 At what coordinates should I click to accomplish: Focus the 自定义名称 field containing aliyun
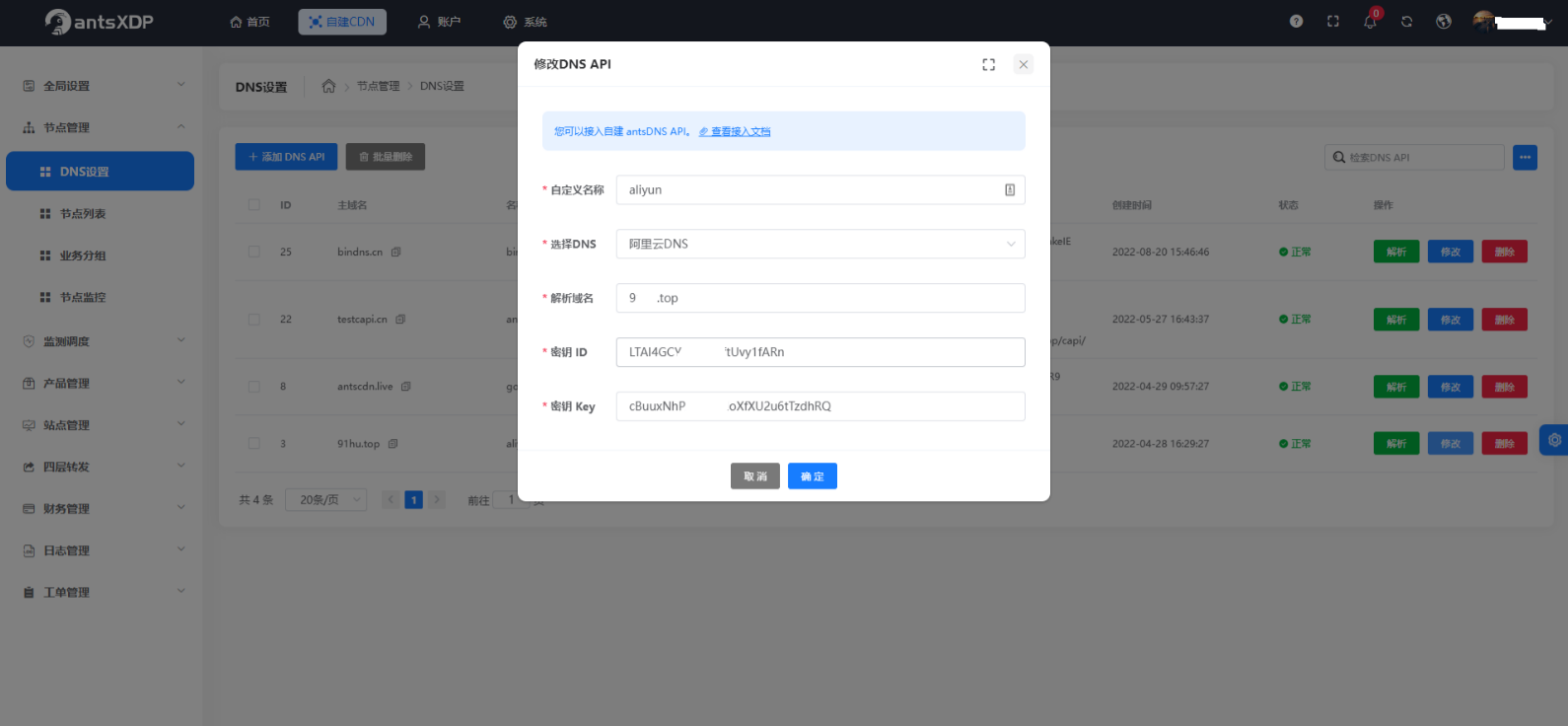coord(820,189)
